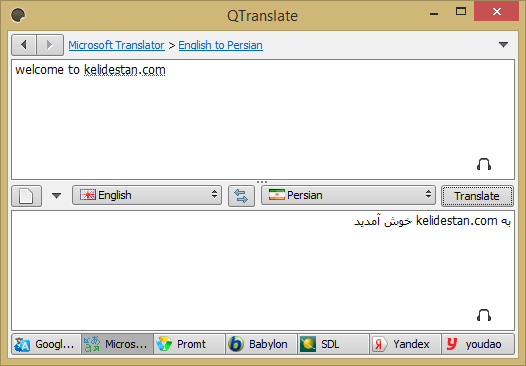Viewport: 526px width, 366px height.
Task: Click the splitter dots between text panes
Action: point(262,182)
